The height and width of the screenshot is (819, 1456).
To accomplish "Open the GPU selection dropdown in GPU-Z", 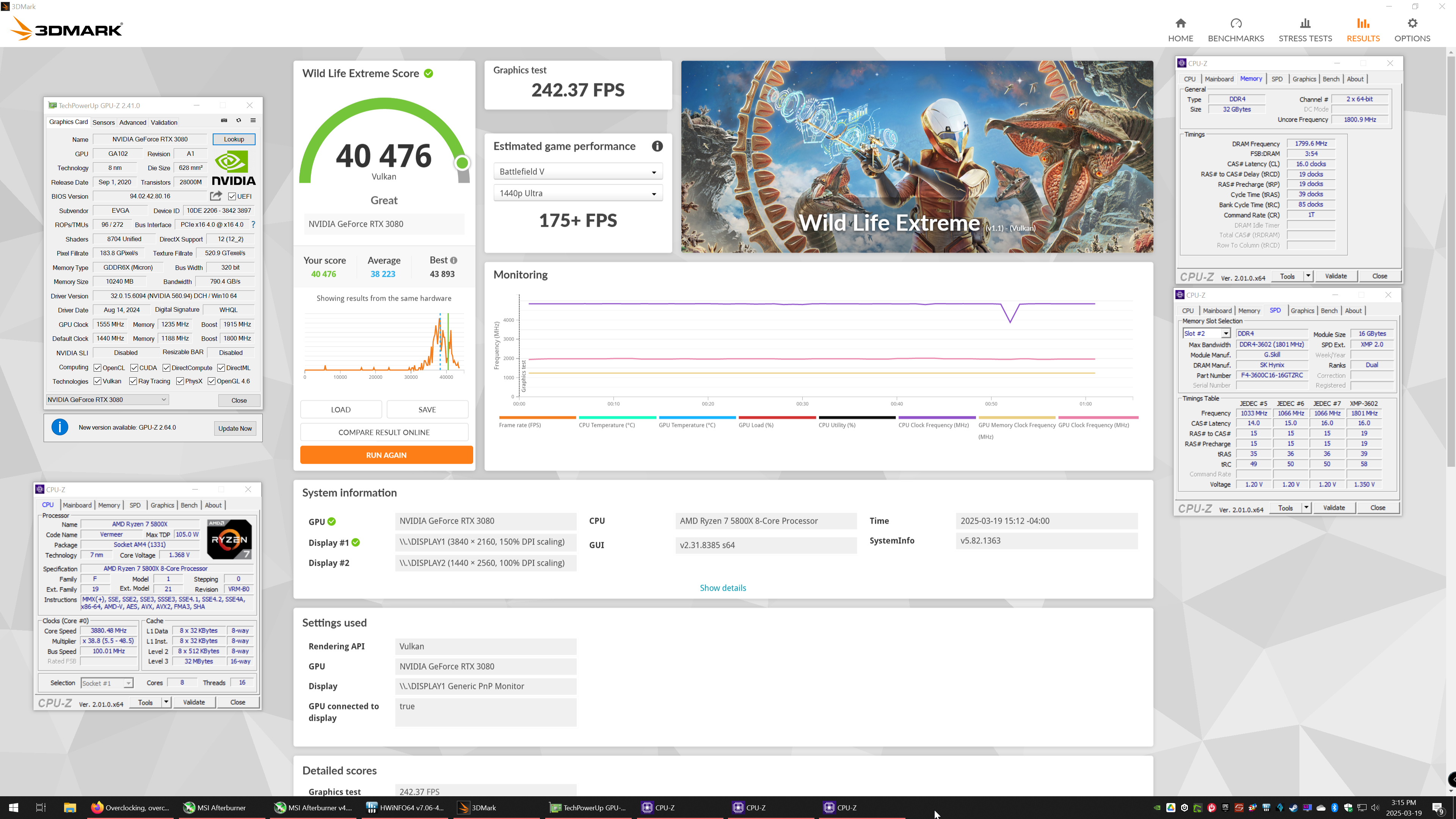I will [107, 400].
